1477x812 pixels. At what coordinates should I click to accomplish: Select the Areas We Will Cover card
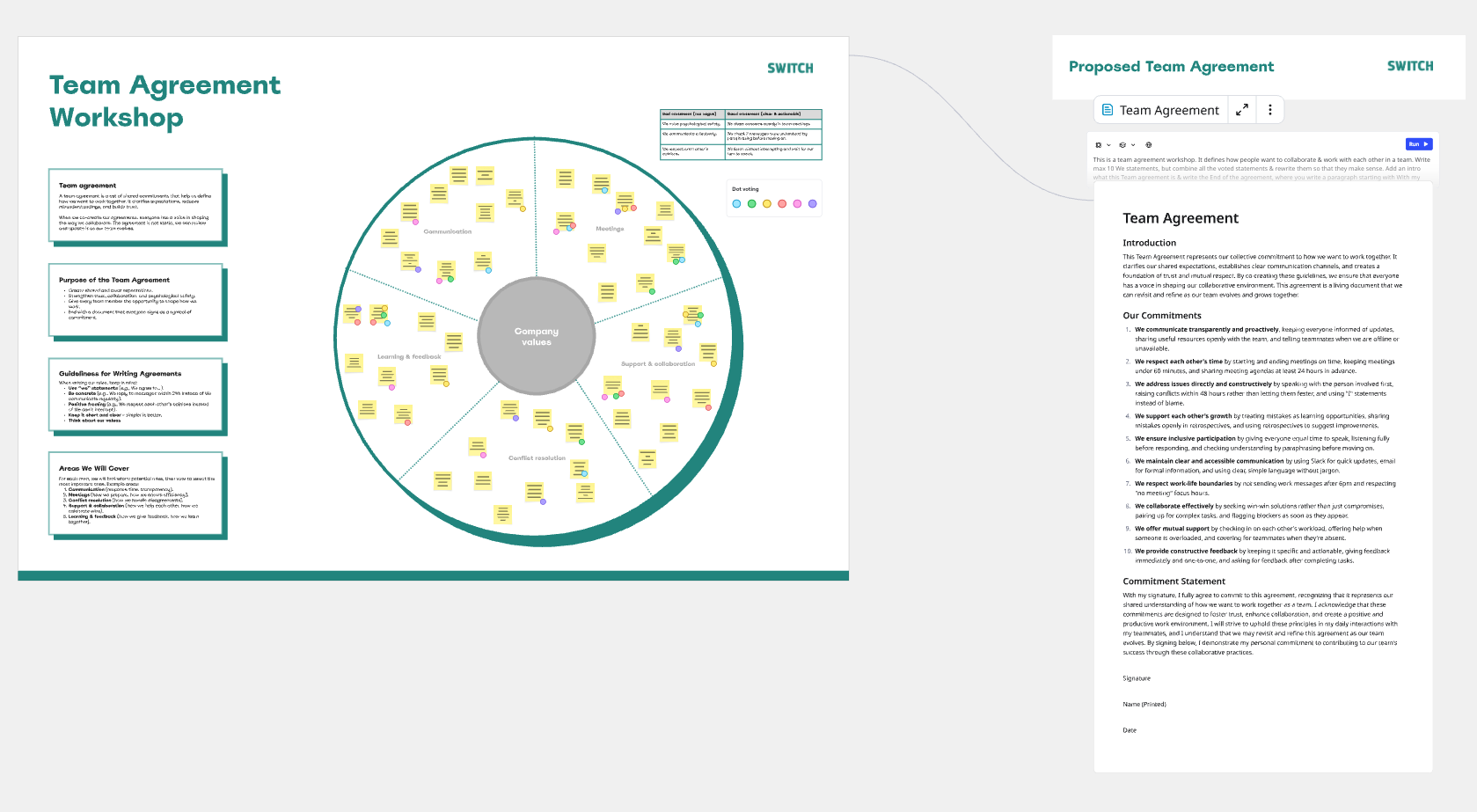coord(135,494)
